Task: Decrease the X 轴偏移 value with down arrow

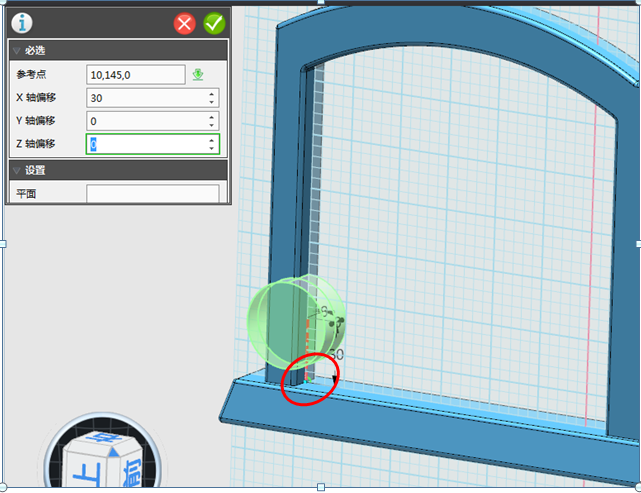Action: tap(211, 102)
